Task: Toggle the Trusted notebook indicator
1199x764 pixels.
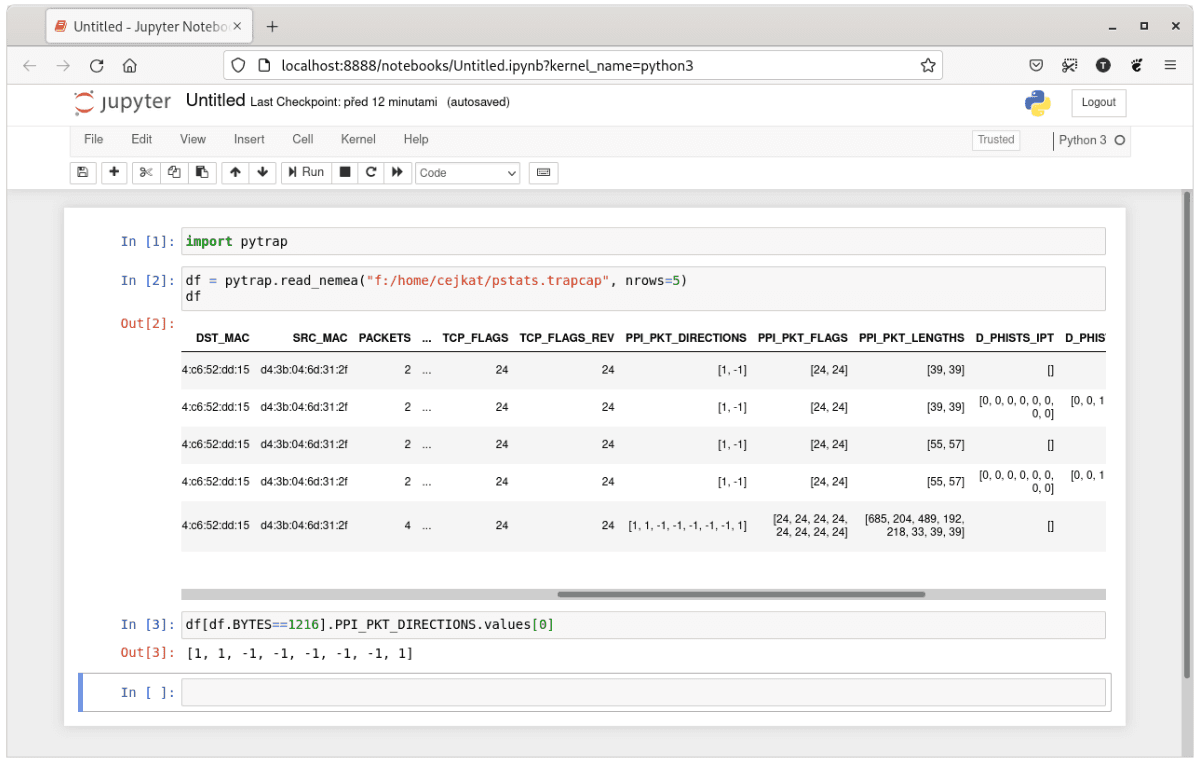Action: click(995, 140)
